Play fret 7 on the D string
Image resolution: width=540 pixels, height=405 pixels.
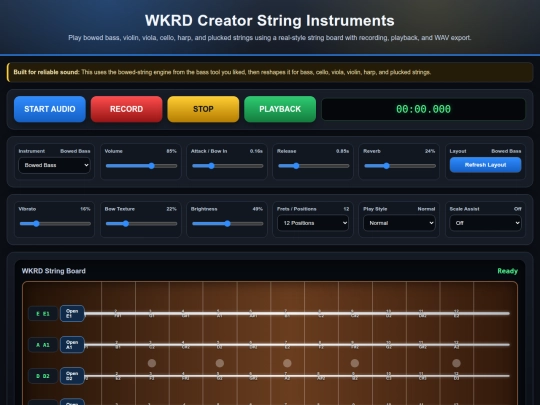coord(287,376)
